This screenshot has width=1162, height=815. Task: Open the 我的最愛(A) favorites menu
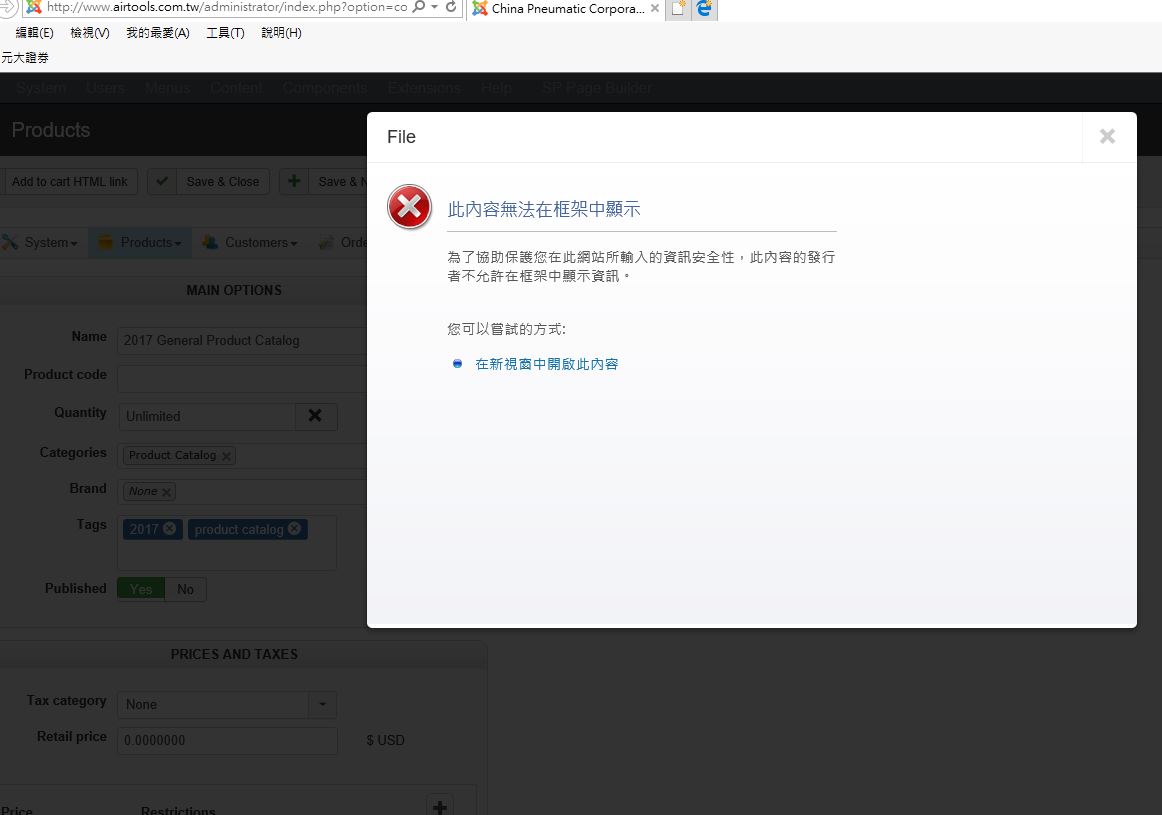(x=158, y=33)
